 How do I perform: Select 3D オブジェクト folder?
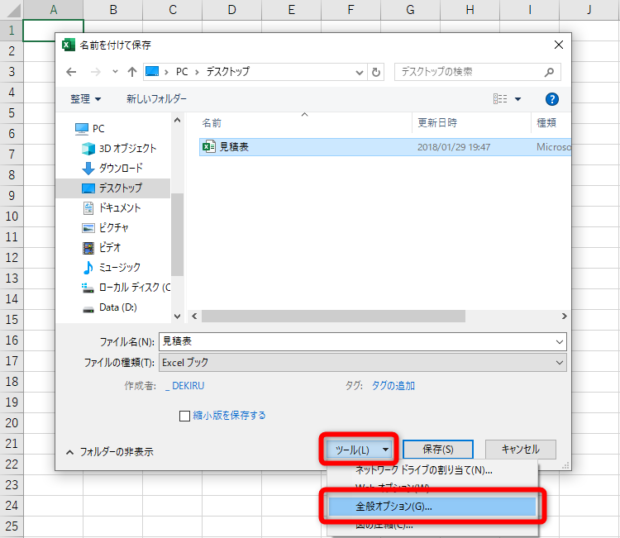click(119, 148)
